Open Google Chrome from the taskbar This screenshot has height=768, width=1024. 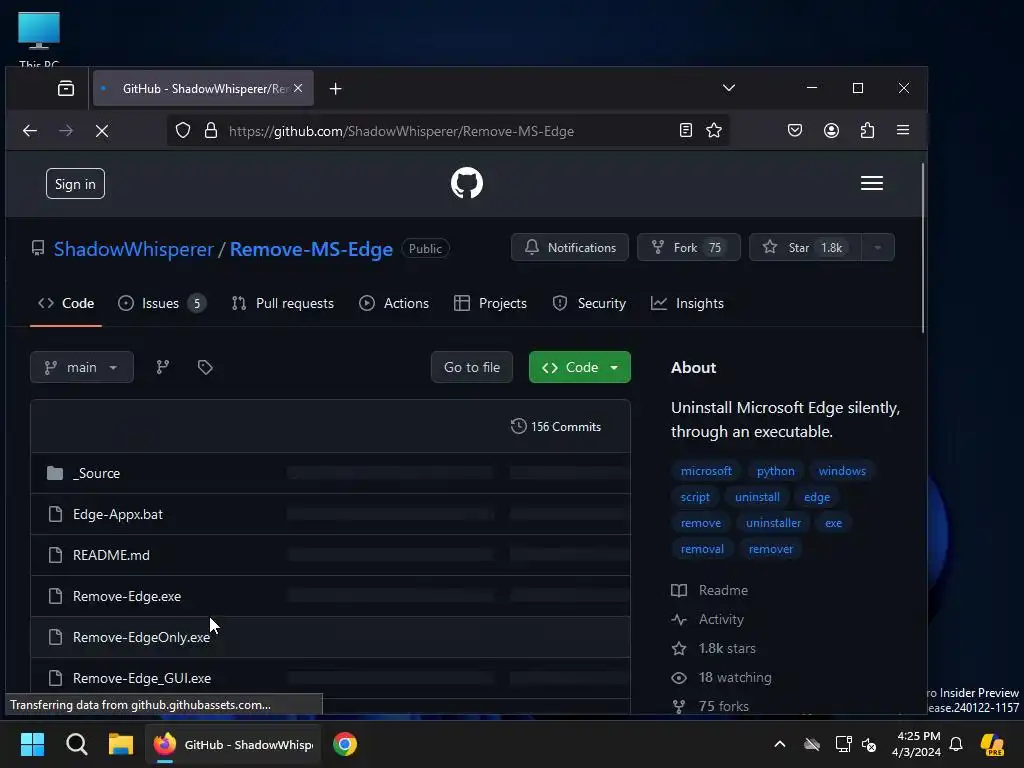pyautogui.click(x=345, y=744)
